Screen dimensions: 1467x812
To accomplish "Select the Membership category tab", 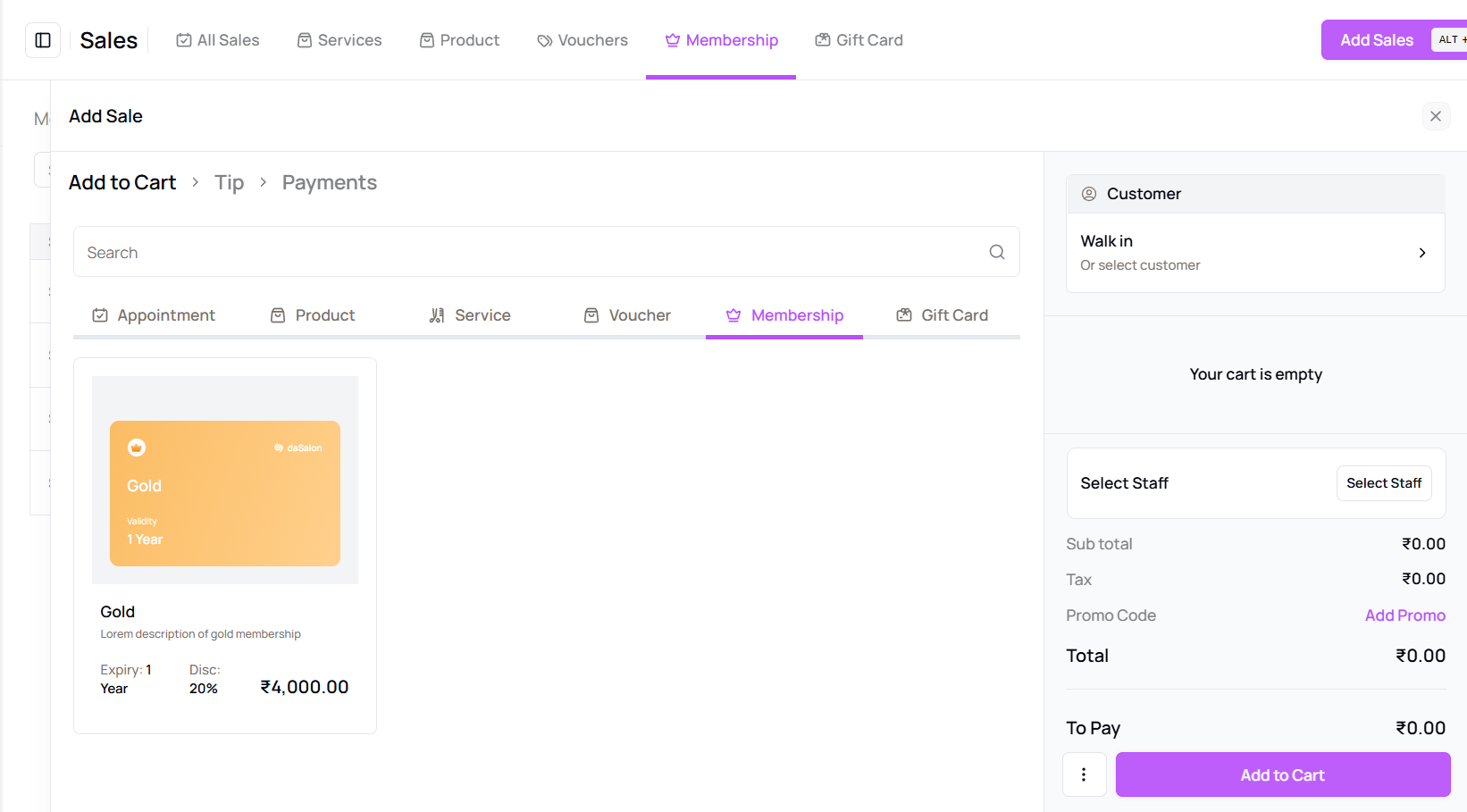I will (784, 315).
